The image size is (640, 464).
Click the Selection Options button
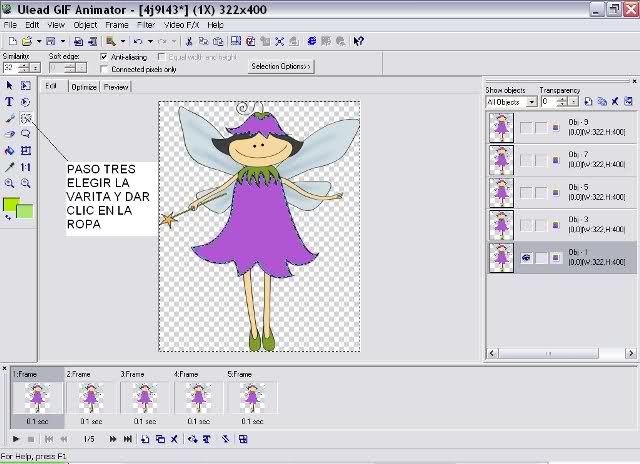coord(282,66)
